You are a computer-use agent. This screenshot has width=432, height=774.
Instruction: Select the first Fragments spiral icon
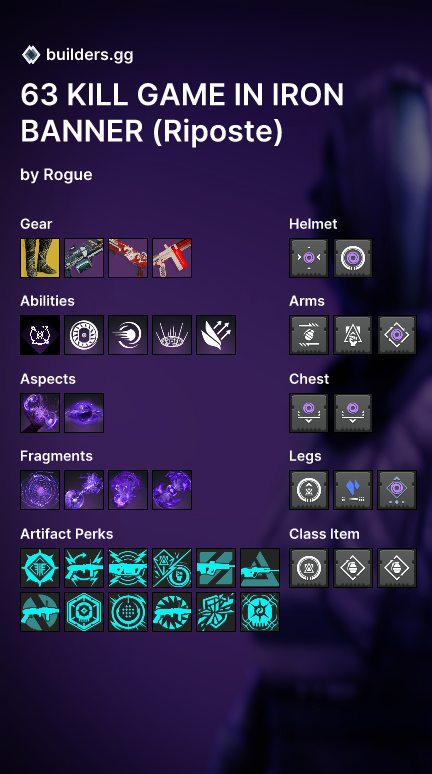(x=40, y=490)
